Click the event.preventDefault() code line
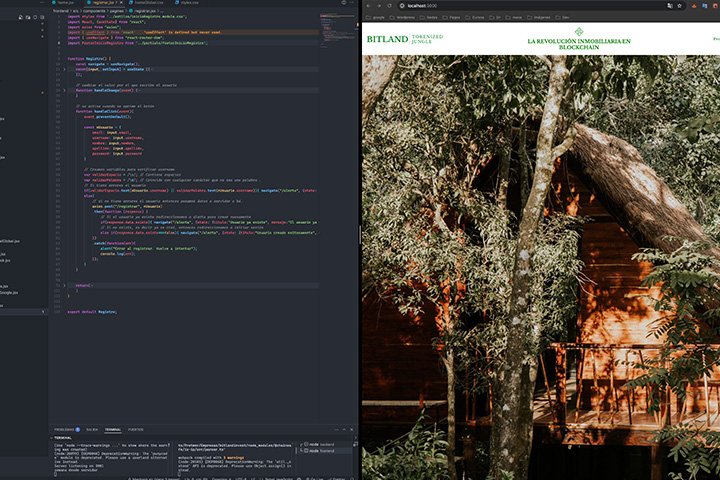The width and height of the screenshot is (720, 480). (107, 117)
